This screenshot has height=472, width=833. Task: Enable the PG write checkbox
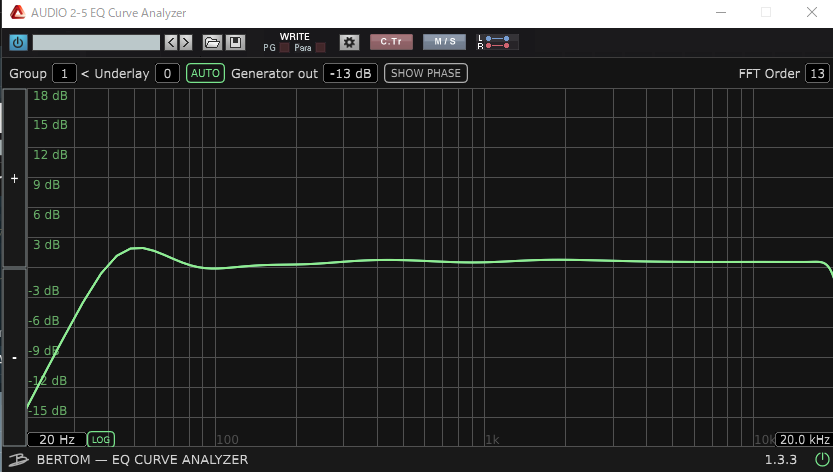tap(285, 48)
